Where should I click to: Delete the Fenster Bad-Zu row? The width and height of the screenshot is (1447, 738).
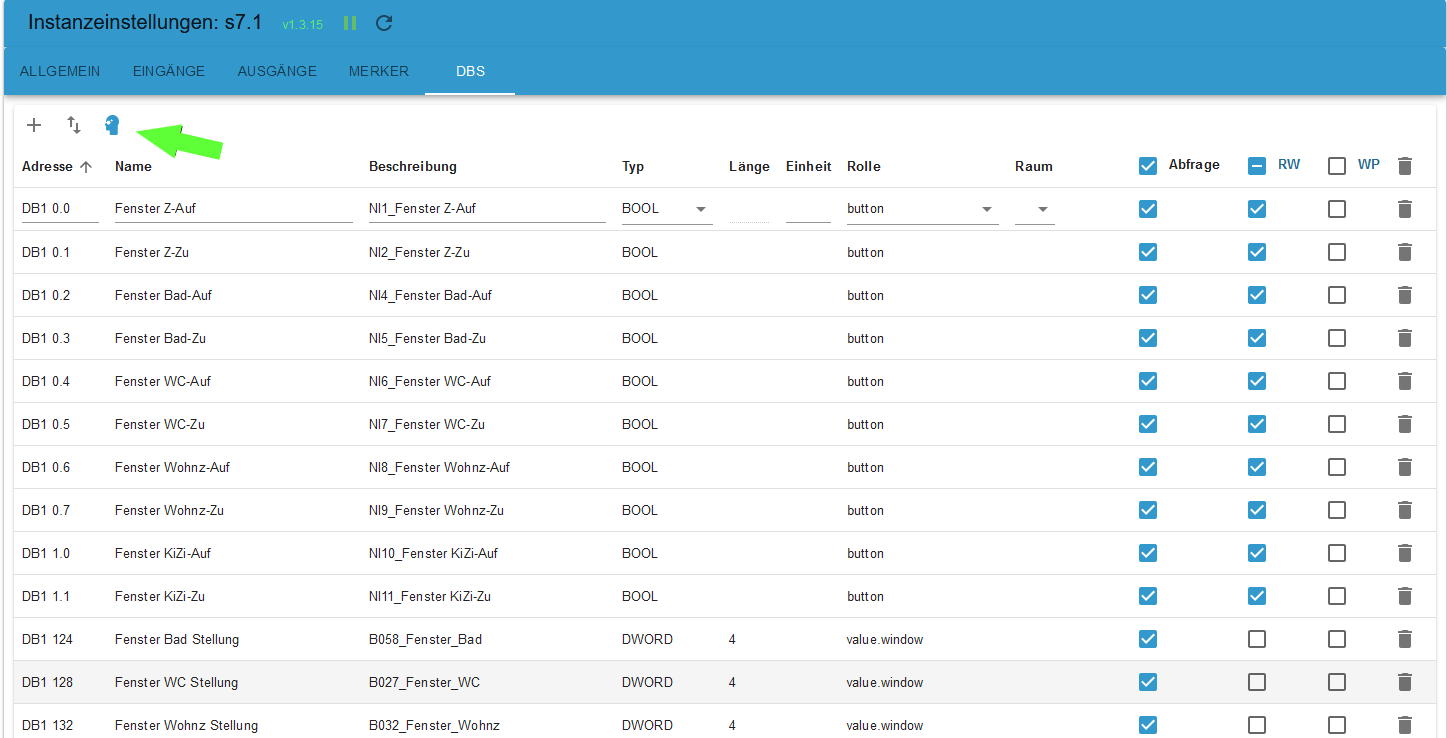1405,338
